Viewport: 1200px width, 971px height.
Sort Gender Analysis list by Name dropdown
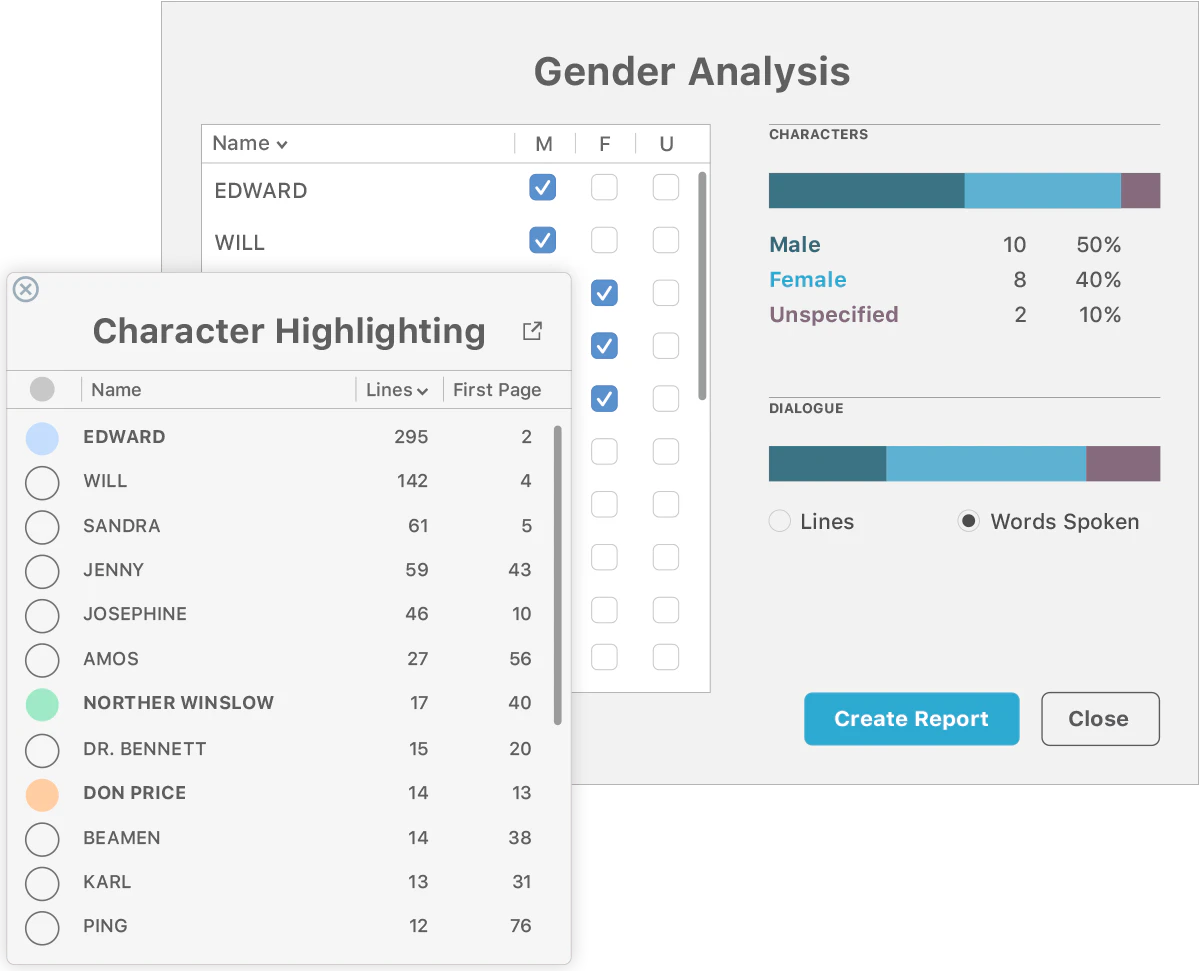pyautogui.click(x=250, y=143)
